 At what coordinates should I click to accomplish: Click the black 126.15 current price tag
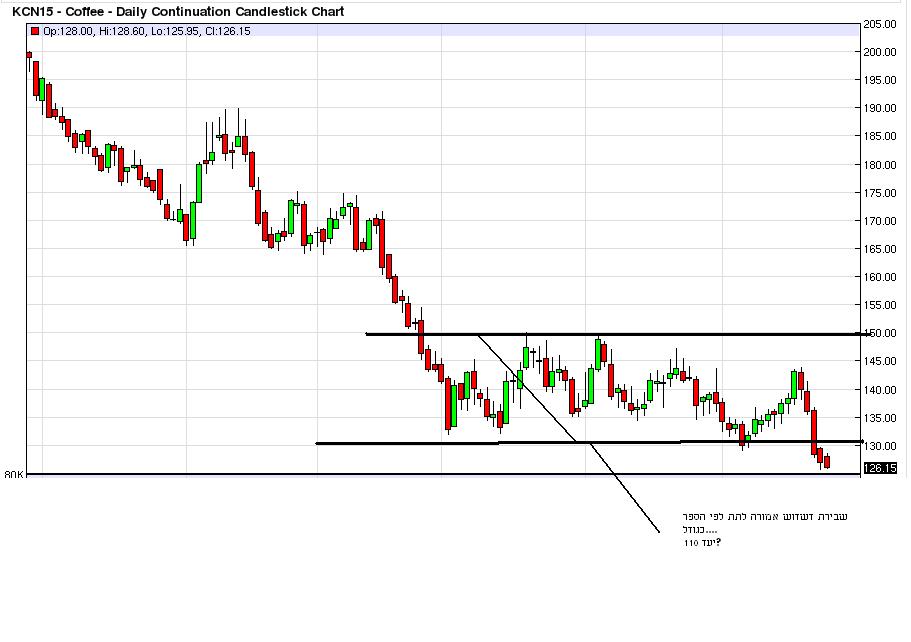(880, 467)
